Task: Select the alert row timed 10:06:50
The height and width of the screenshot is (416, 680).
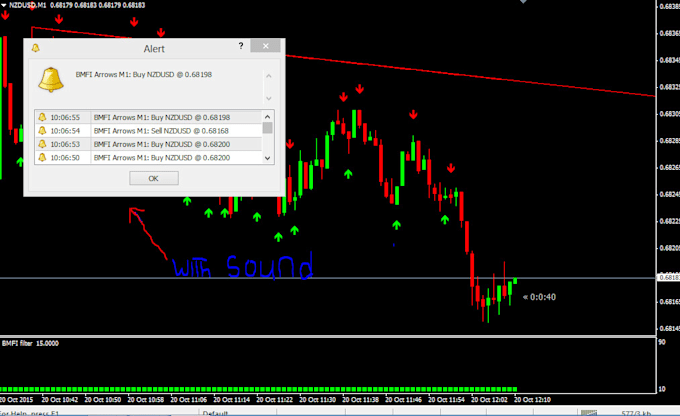Action: (148, 157)
